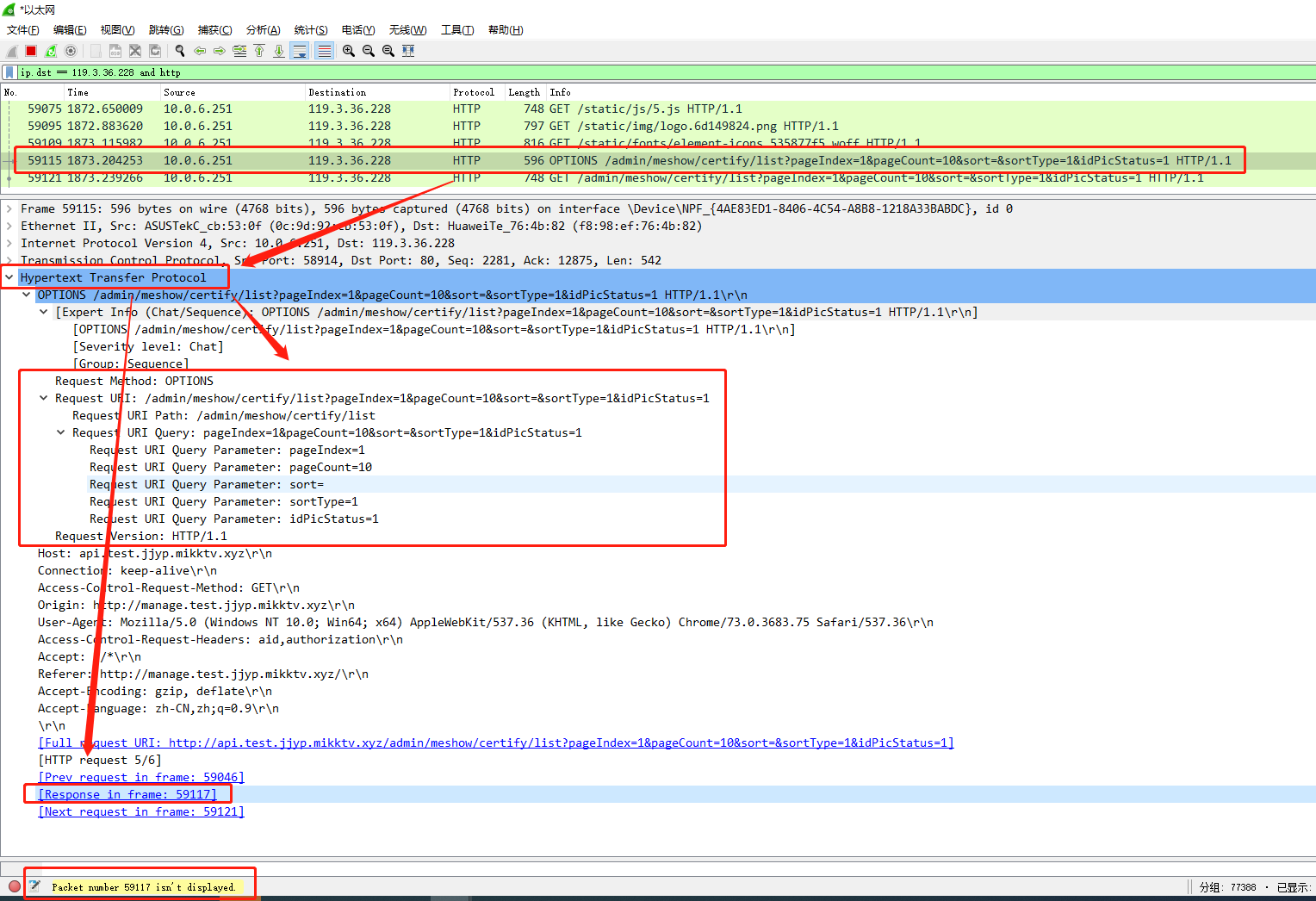
Task: Click display filter bookmark icon
Action: point(9,72)
